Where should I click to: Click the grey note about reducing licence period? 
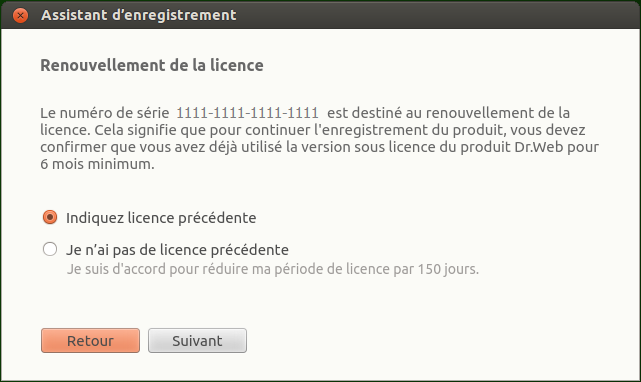pos(273,269)
